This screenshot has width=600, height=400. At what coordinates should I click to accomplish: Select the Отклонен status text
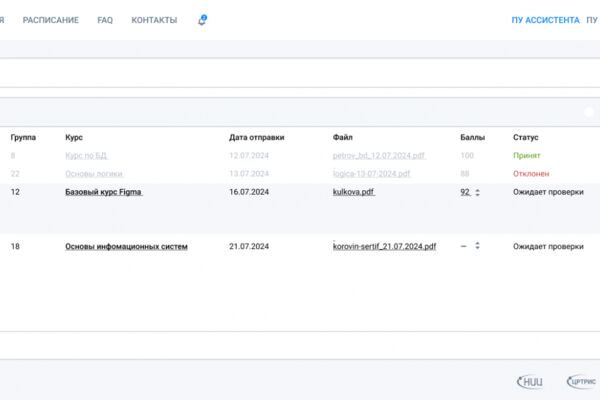531,173
